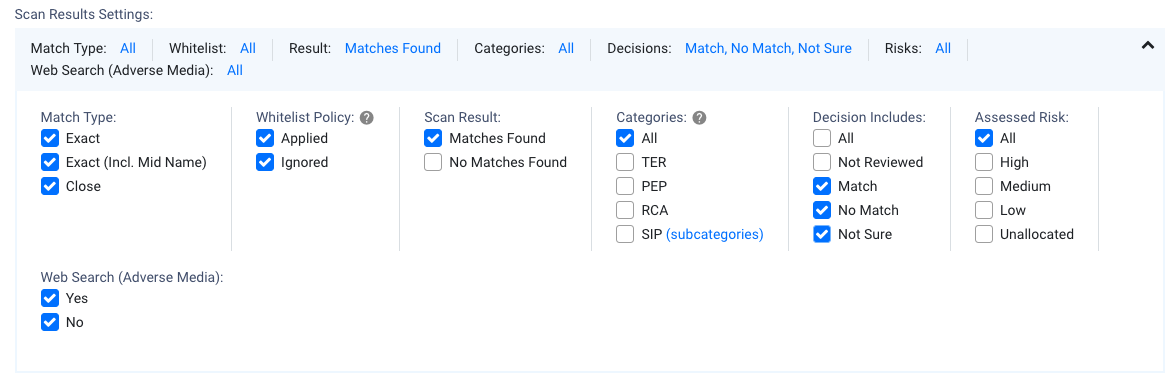Enable the No Matches Found checkbox
The height and width of the screenshot is (376, 1169).
(x=433, y=162)
